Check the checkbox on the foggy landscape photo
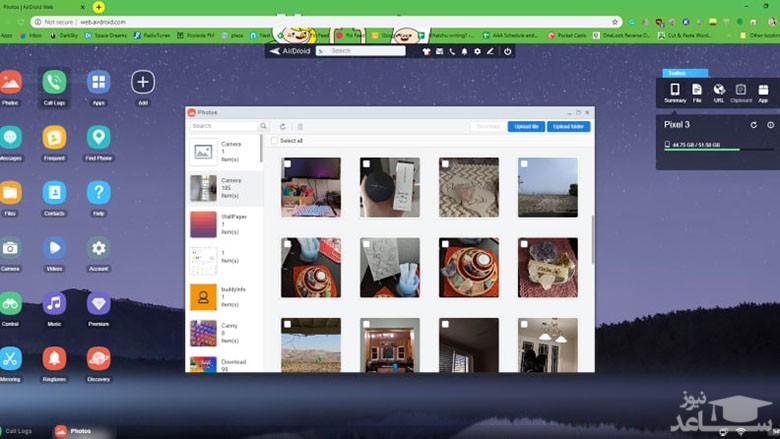The height and width of the screenshot is (439, 780). (524, 163)
